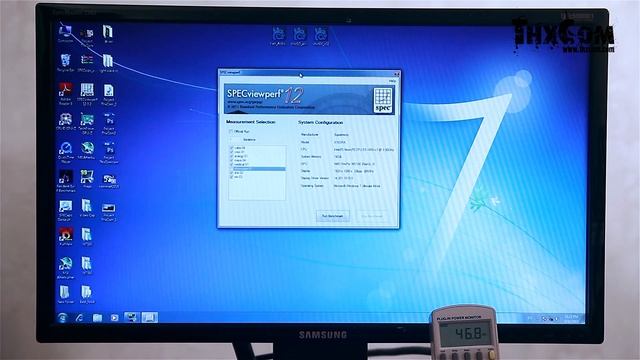The width and height of the screenshot is (640, 360).
Task: Uncheck the snx-02 viewset
Action: click(231, 173)
